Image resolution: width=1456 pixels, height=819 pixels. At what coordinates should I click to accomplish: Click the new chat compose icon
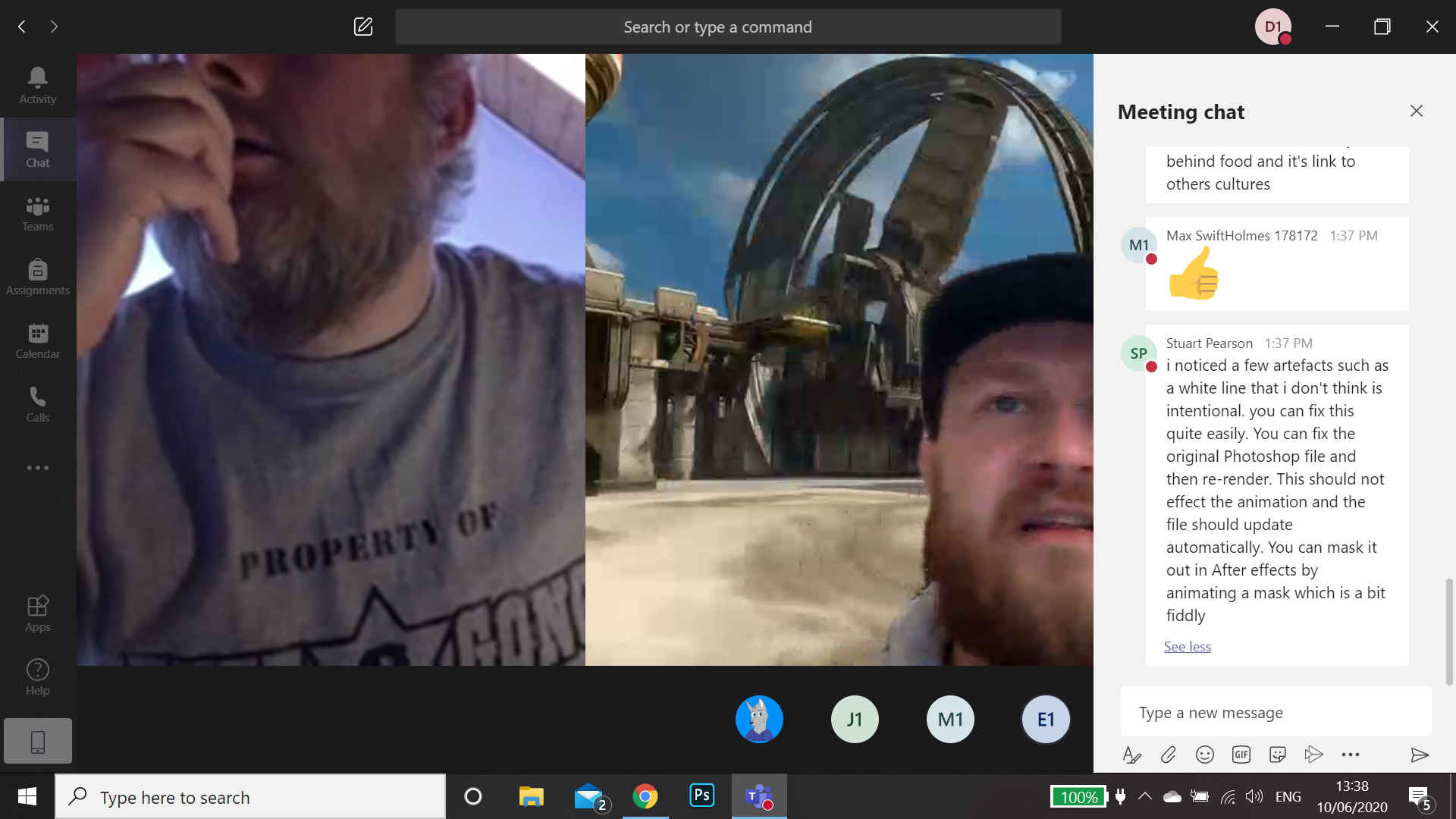tap(363, 27)
